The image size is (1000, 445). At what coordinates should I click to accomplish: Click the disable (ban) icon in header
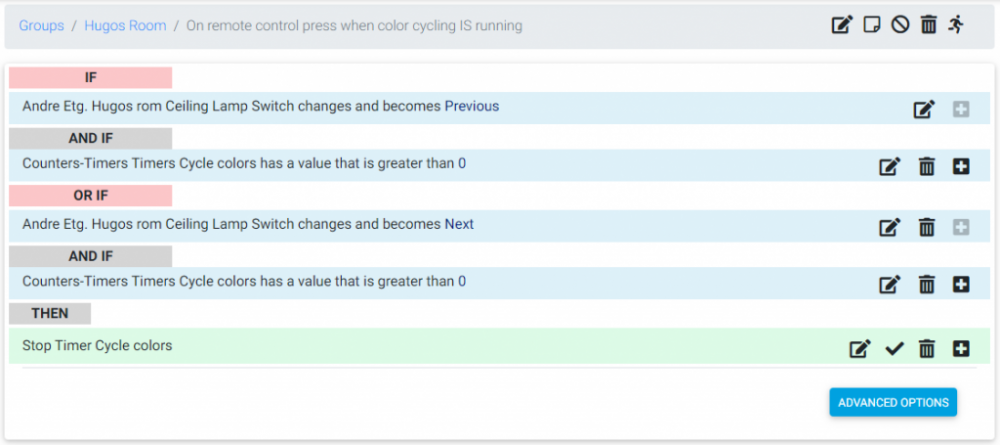coord(900,25)
